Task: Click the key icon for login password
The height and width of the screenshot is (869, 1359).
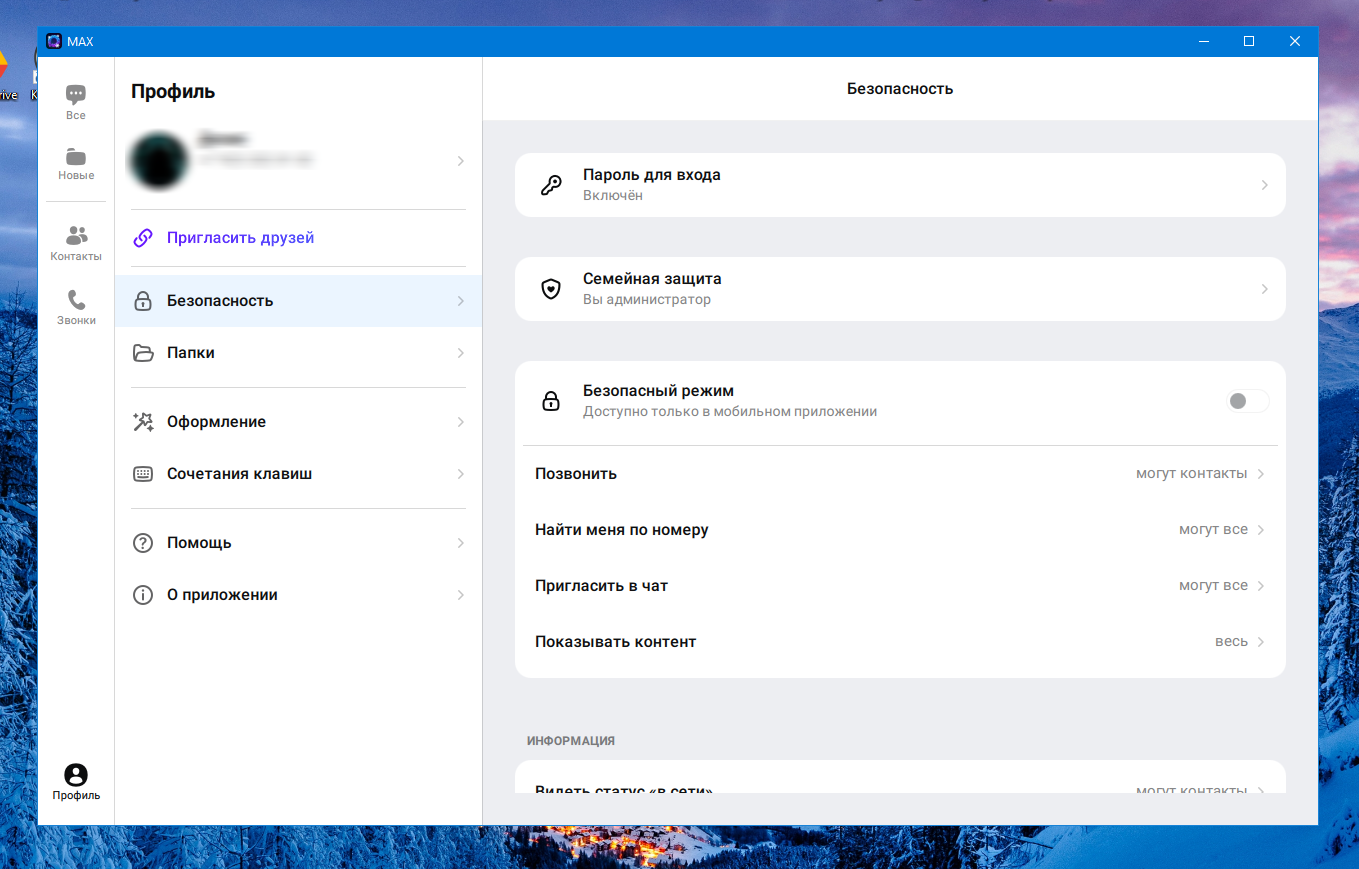Action: click(x=550, y=185)
